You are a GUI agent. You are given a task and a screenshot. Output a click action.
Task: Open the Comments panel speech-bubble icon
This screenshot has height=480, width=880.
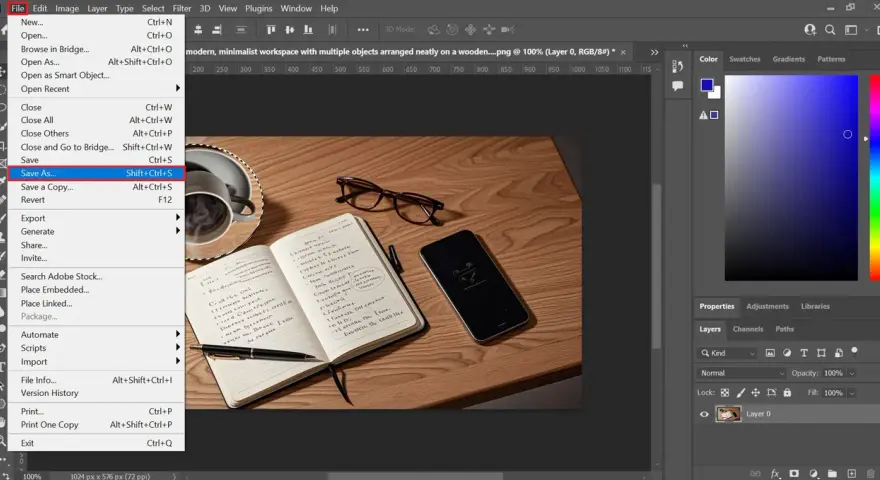click(678, 86)
